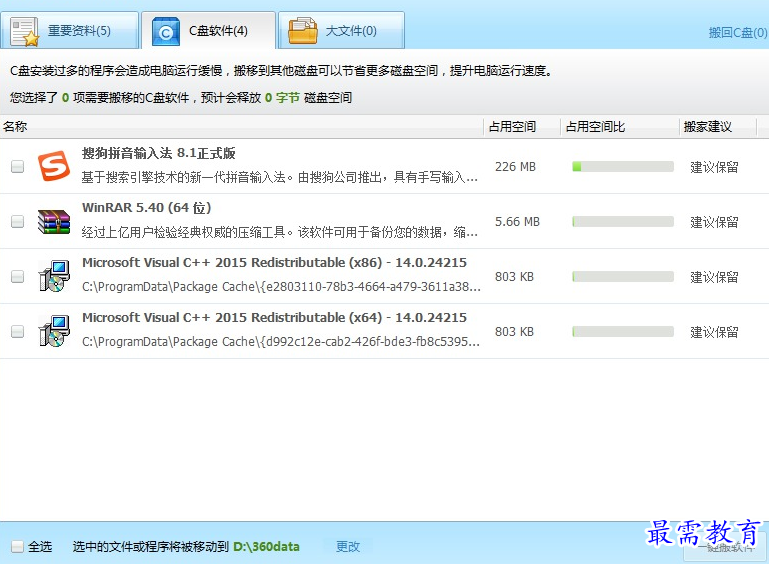The width and height of the screenshot is (769, 564).
Task: Click the space ratio bar for WinRAR
Action: click(x=623, y=222)
